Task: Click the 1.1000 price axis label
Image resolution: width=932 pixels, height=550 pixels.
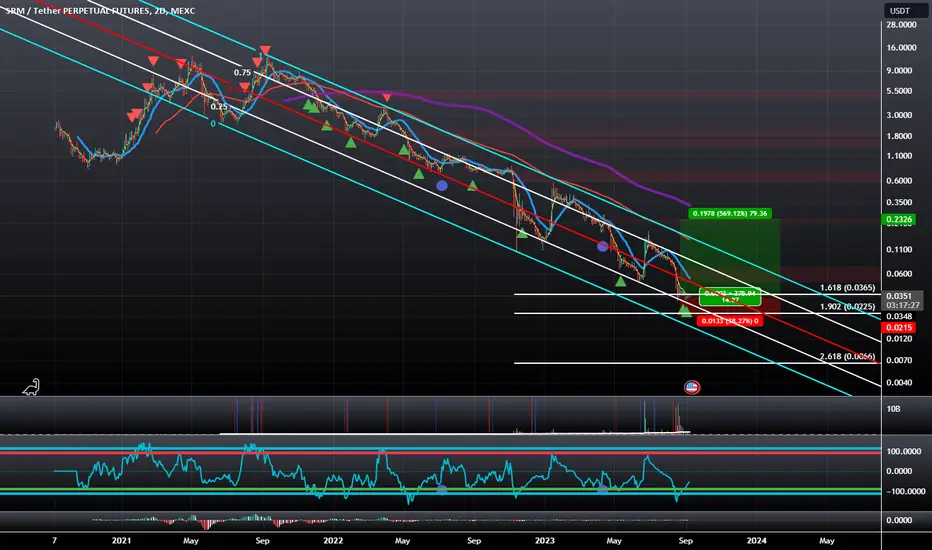Action: click(899, 156)
